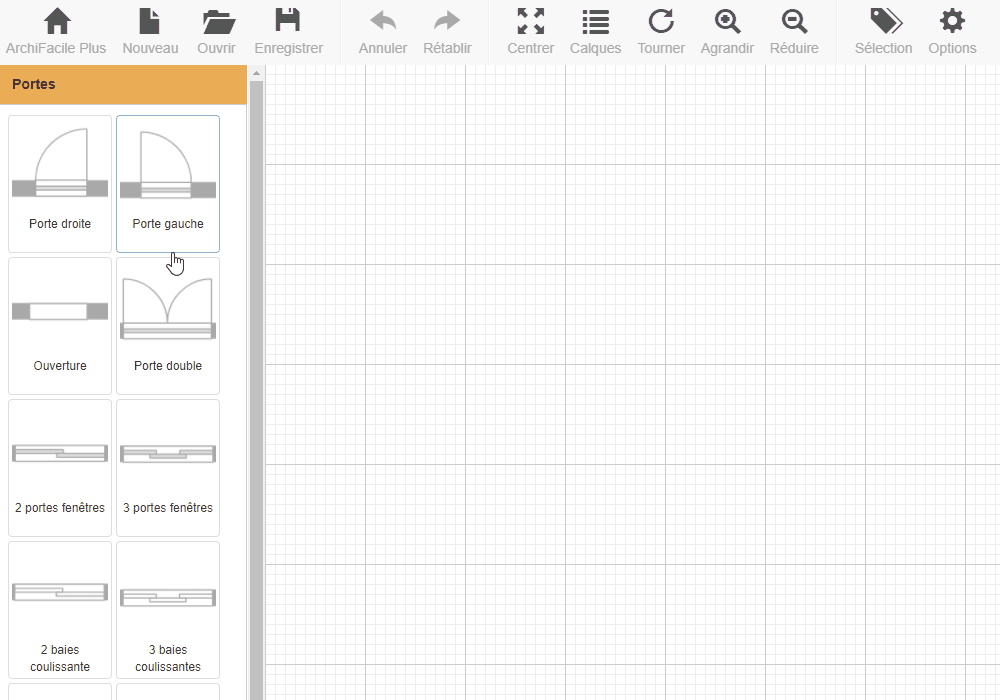The image size is (1000, 700).
Task: Zoom in with Agrandir magnifier
Action: click(727, 22)
